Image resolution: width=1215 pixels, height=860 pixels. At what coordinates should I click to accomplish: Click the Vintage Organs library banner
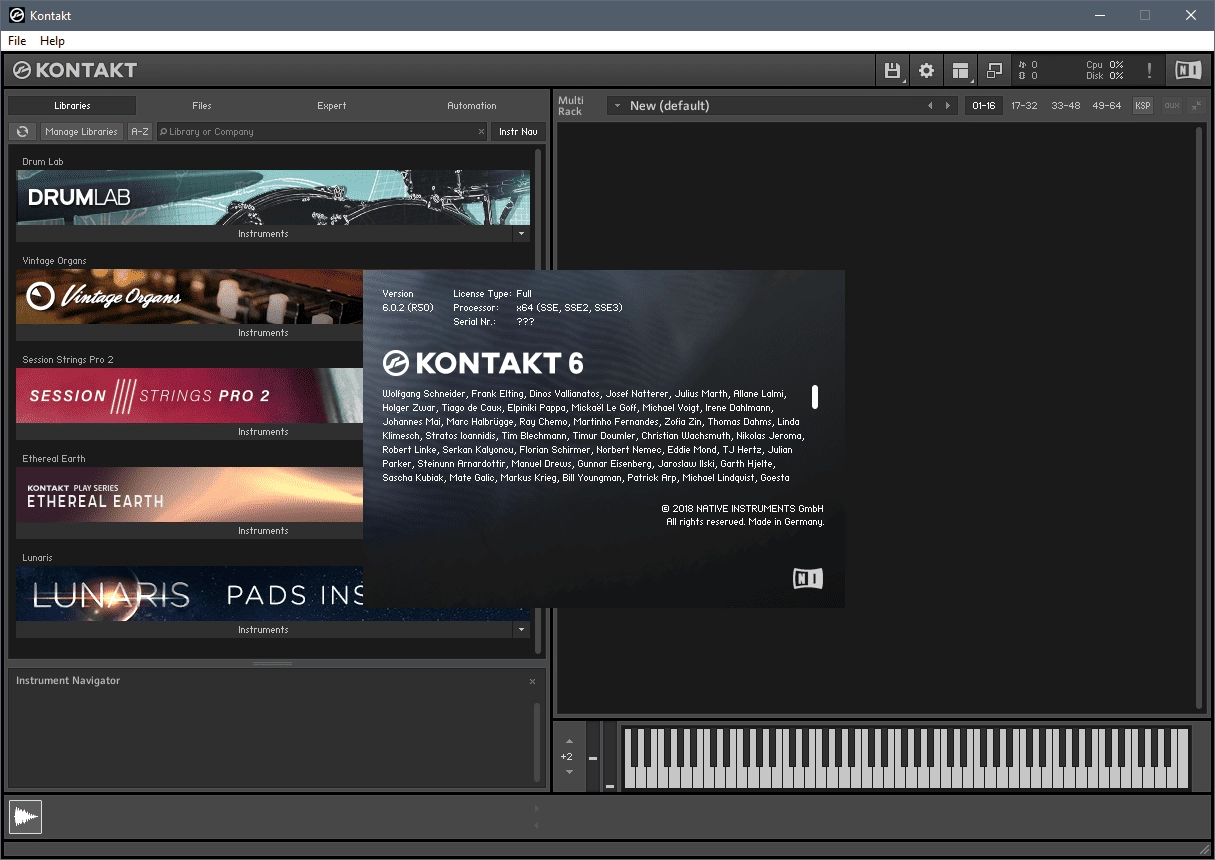pyautogui.click(x=190, y=296)
